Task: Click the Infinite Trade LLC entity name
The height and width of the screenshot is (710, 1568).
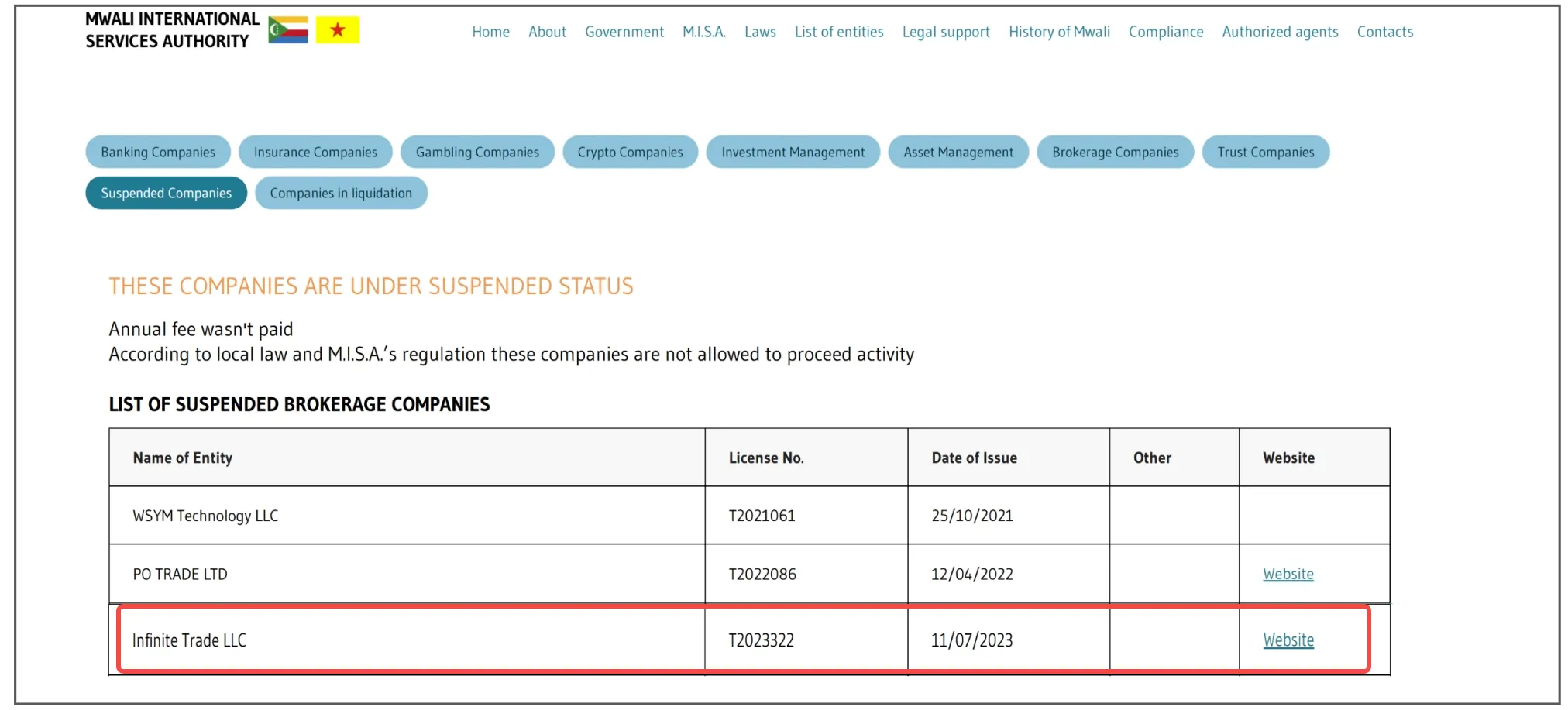Action: point(189,640)
